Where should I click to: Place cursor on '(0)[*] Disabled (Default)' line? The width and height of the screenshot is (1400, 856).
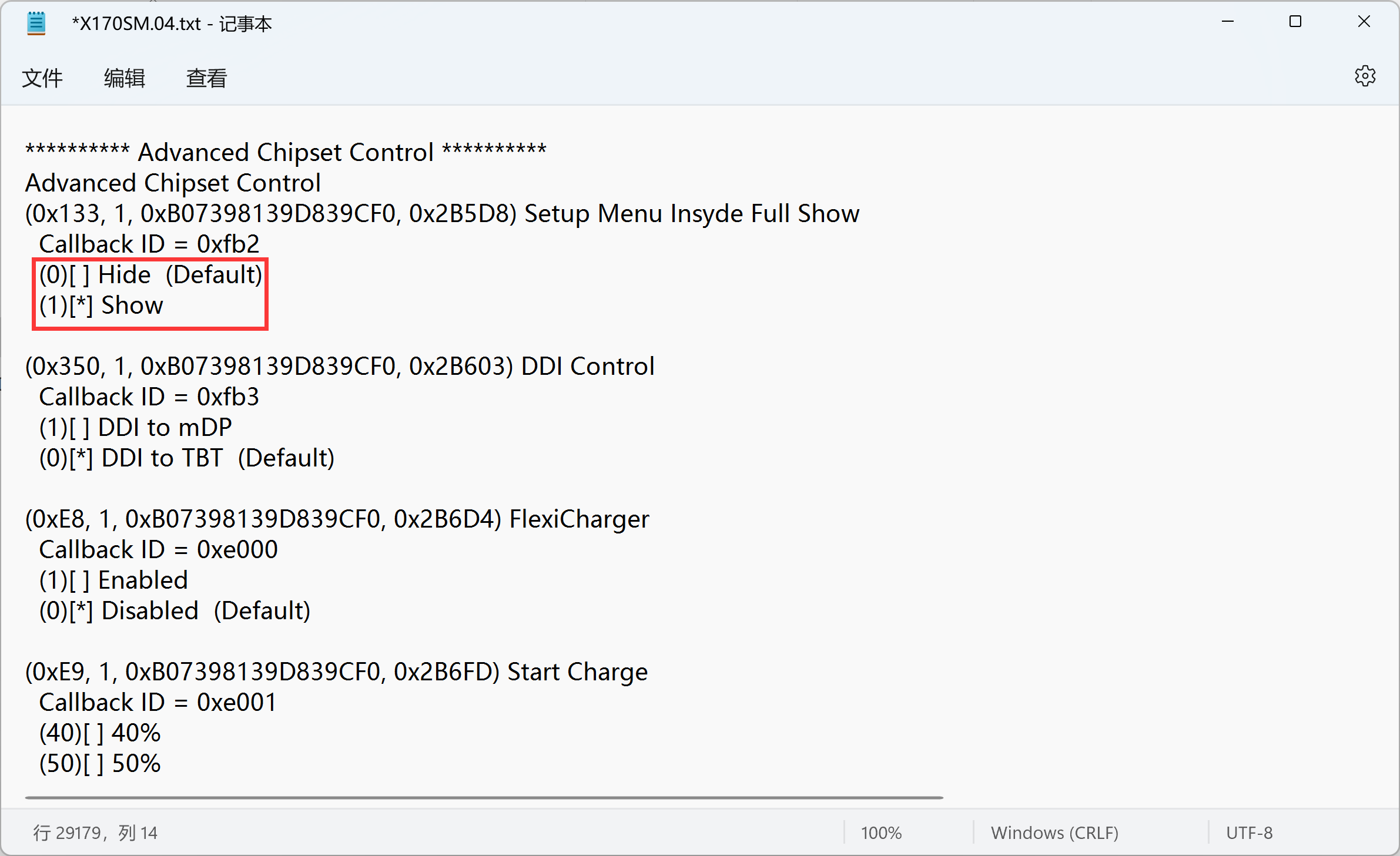(175, 611)
